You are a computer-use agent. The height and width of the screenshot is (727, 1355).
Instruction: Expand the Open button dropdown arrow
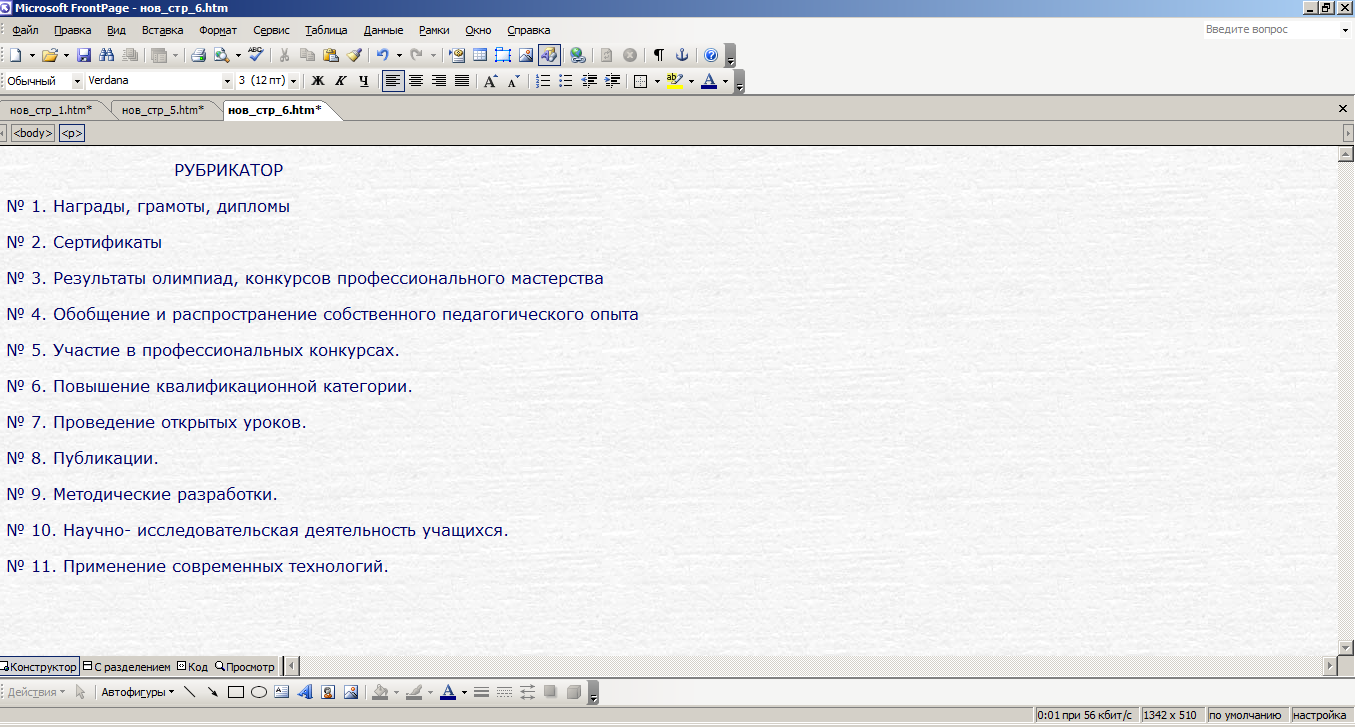66,56
